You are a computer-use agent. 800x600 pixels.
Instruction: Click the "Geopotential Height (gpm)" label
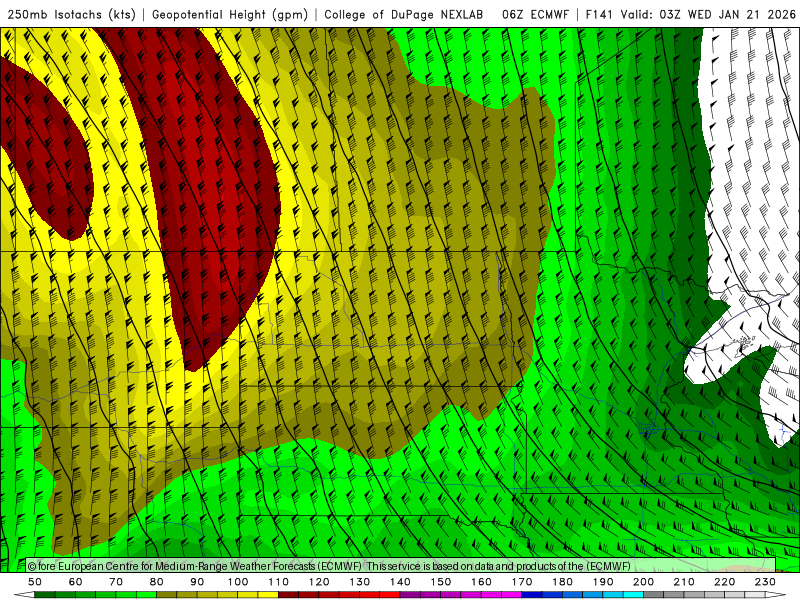tap(230, 15)
